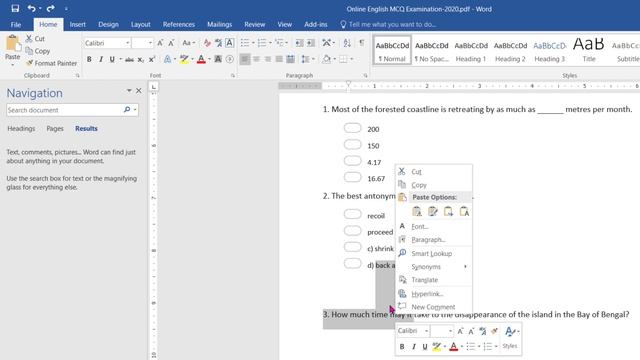Image resolution: width=640 pixels, height=360 pixels.
Task: Open the font size dropdown in ribbon
Action: [x=150, y=43]
